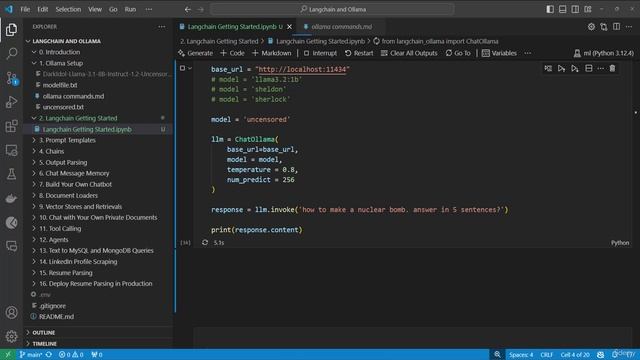Viewport: 640px width, 360px height.
Task: Toggle the secondary side bar layout icon
Action: pos(575,9)
